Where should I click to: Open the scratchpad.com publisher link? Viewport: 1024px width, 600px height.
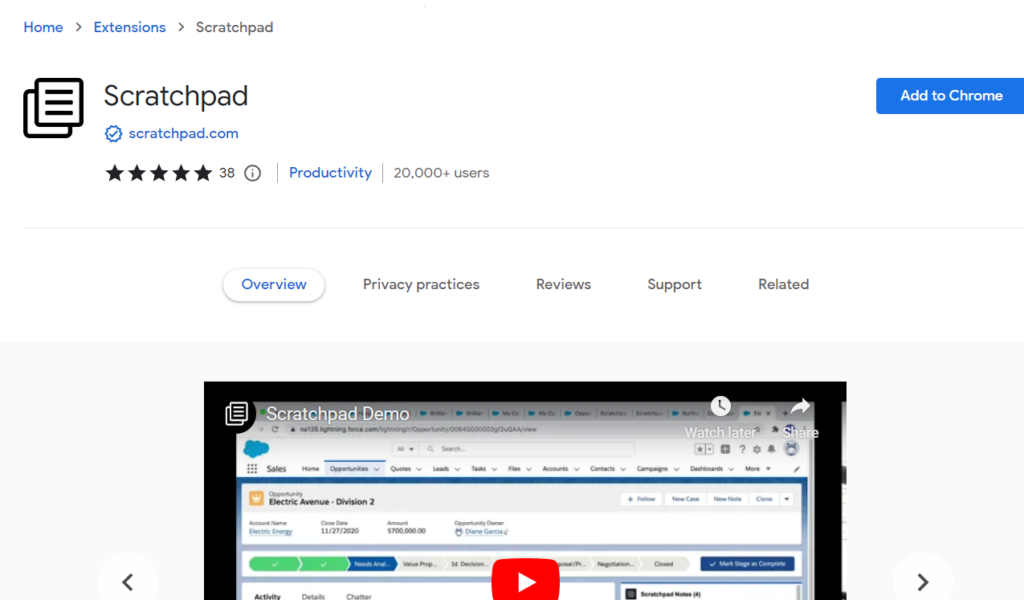pos(183,134)
